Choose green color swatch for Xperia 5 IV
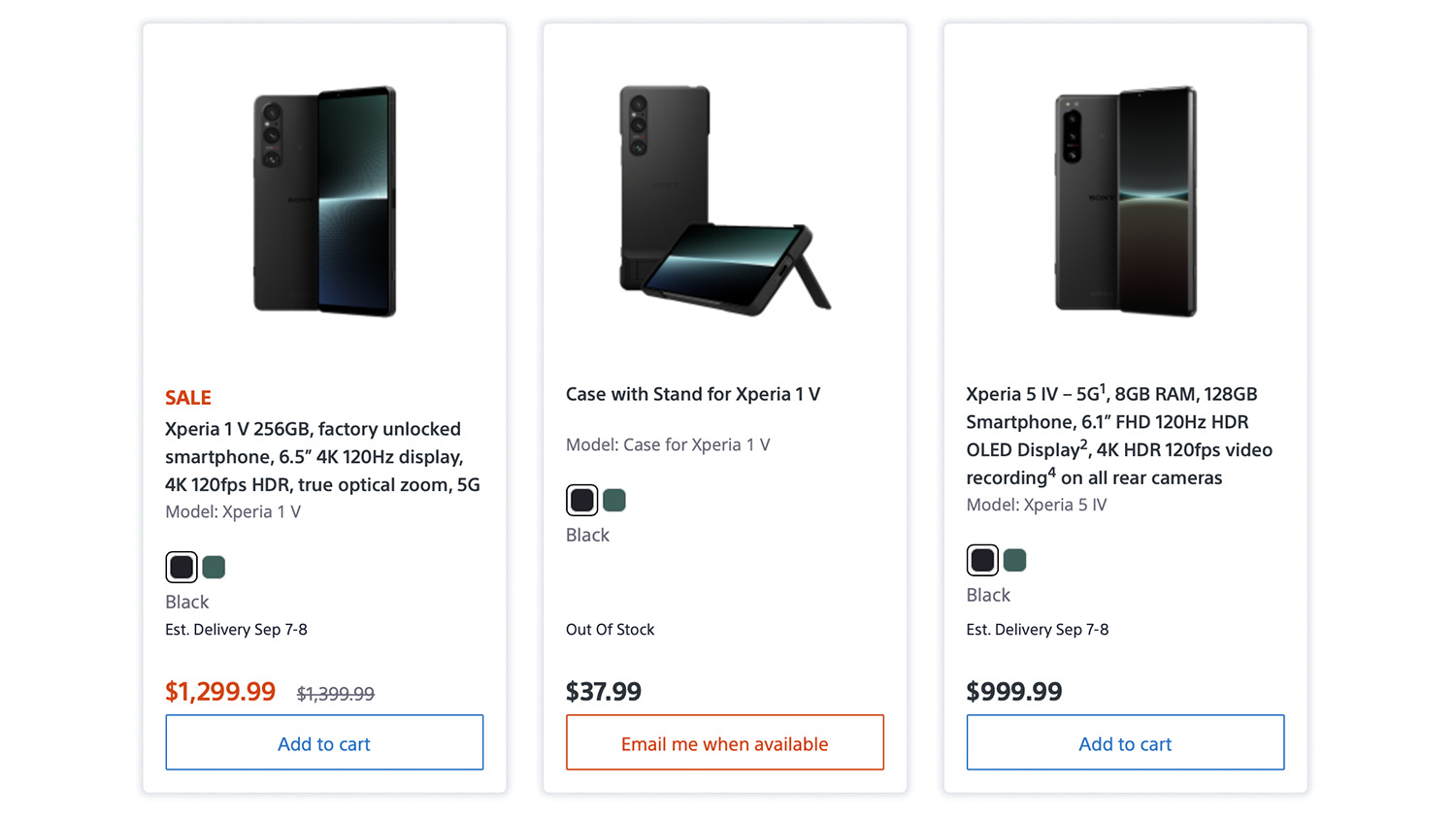The image size is (1456, 819). pos(1015,560)
